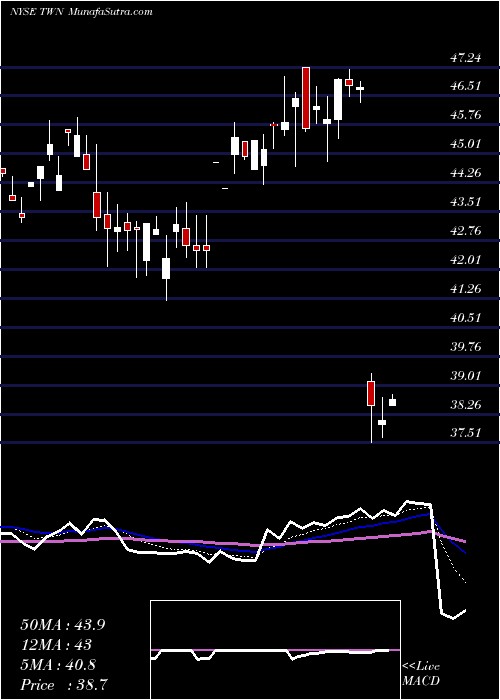Select the 44.26 price axis label
The image size is (500, 700).
466,173
